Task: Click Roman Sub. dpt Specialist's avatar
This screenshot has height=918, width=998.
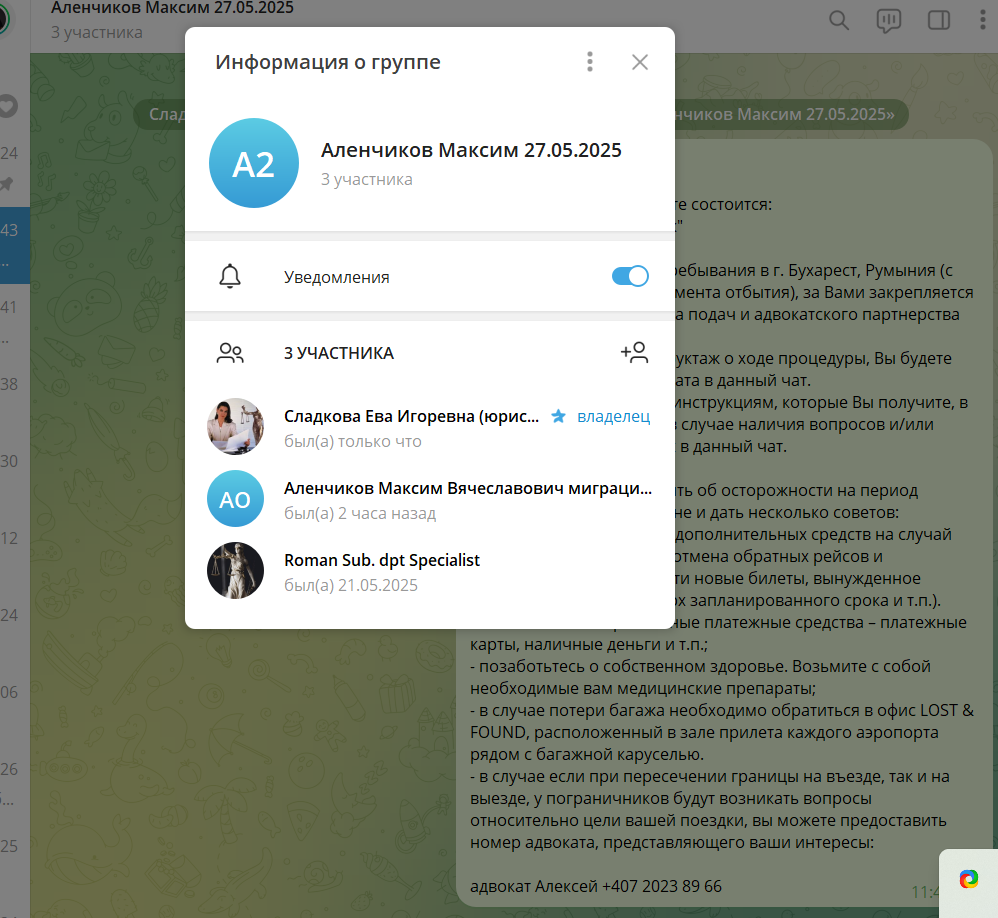Action: (235, 570)
